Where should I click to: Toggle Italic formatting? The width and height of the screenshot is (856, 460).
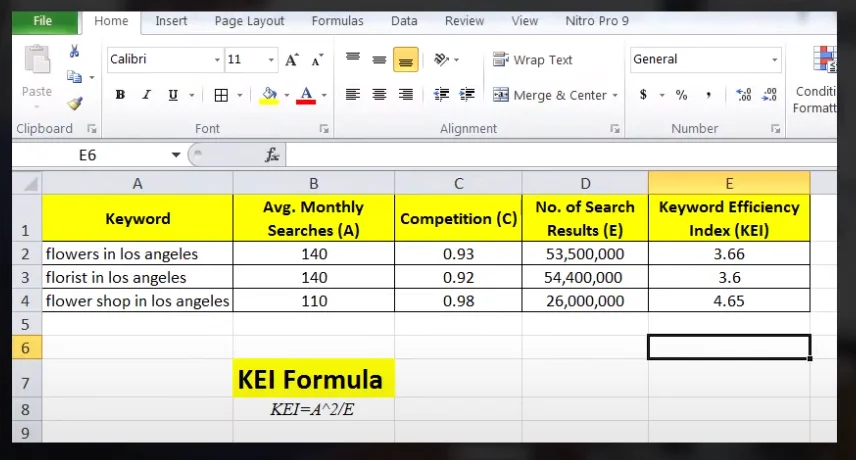tap(146, 95)
